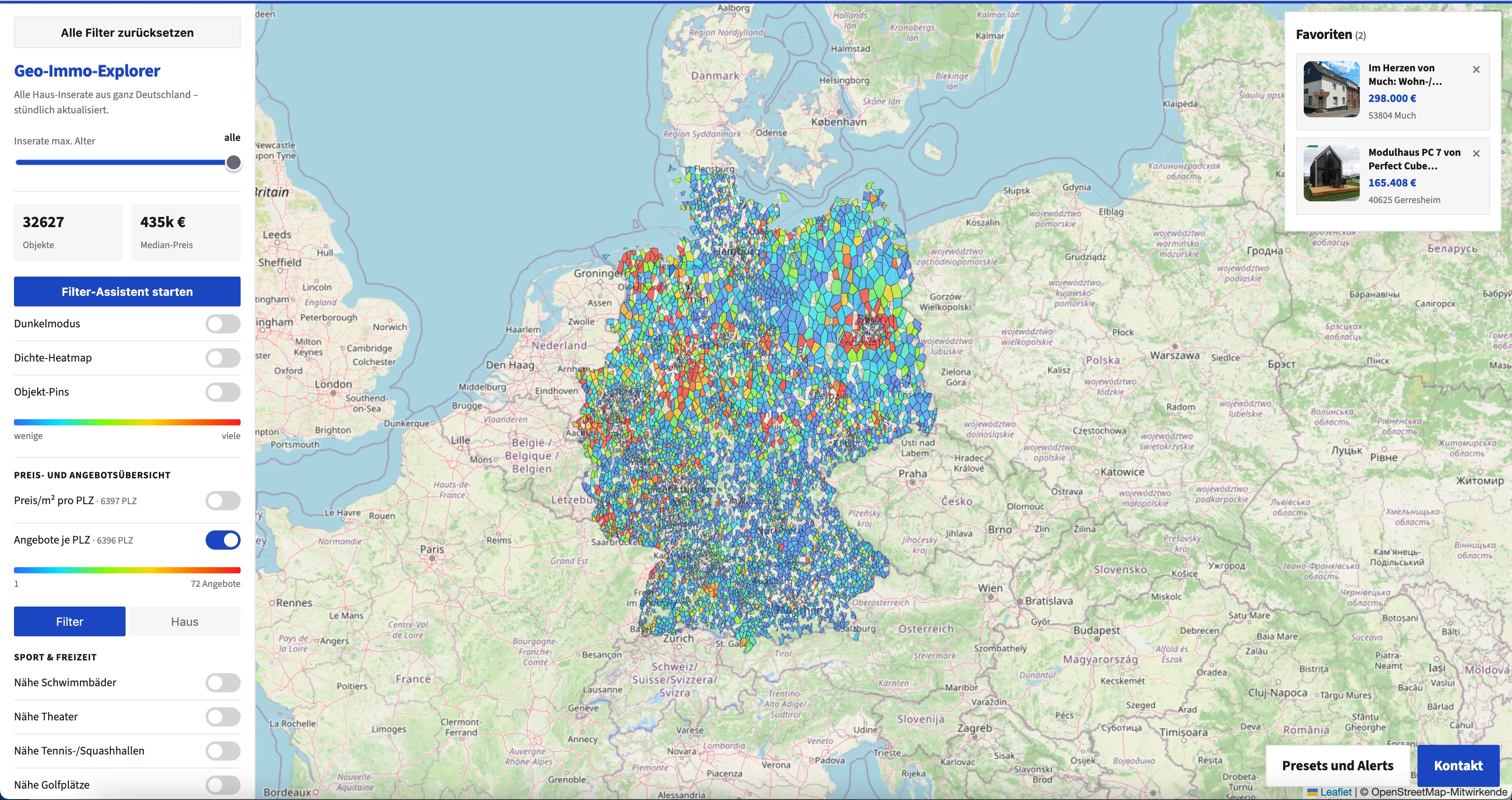Open the Much house listing thumbnail
Screen dimensions: 1512x800
pos(1331,89)
